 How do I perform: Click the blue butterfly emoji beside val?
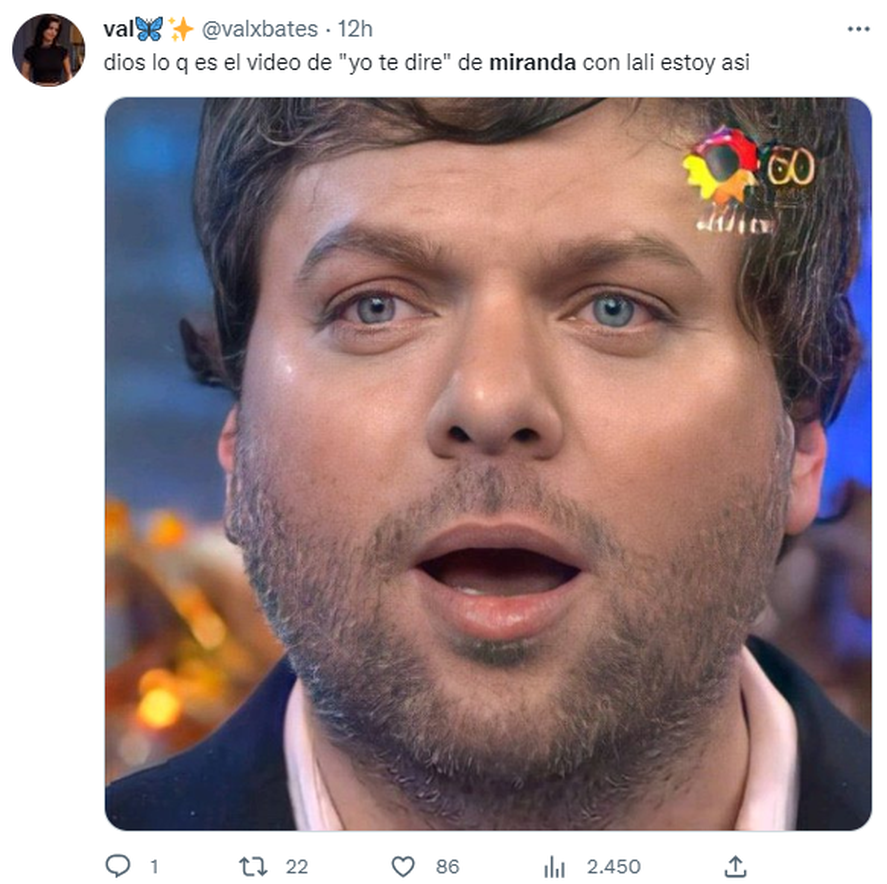[149, 29]
